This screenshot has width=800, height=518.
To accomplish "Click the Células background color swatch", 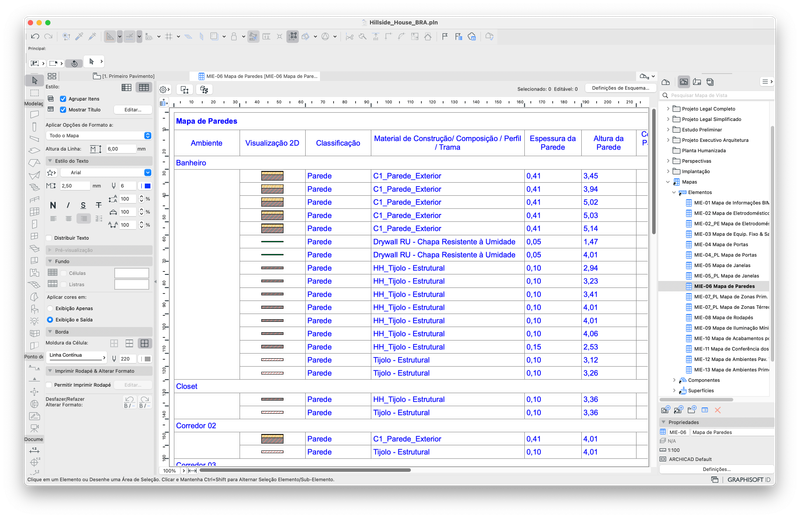I will coord(132,273).
